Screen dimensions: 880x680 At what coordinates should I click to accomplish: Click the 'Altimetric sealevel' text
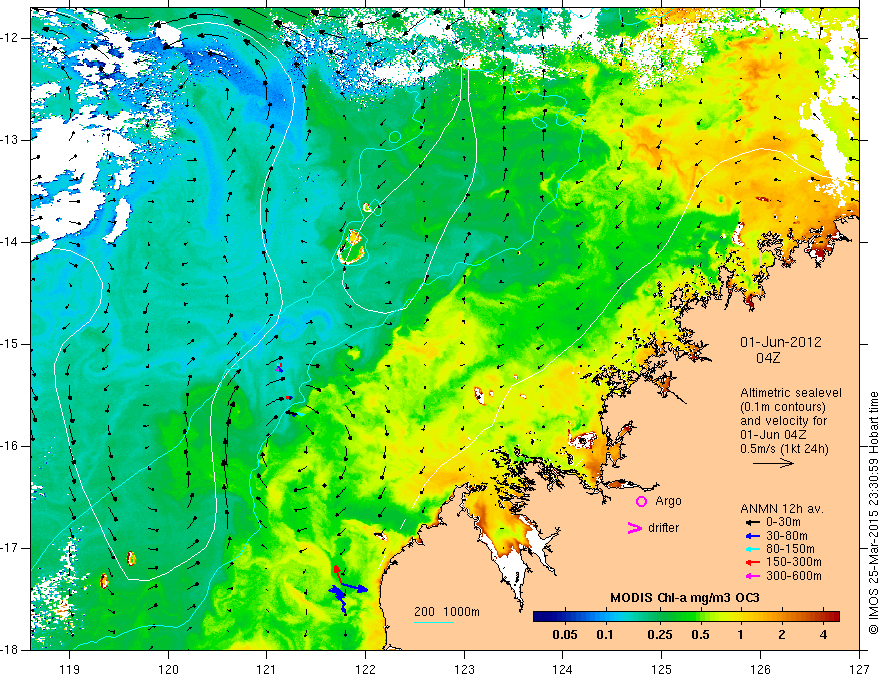[791, 393]
